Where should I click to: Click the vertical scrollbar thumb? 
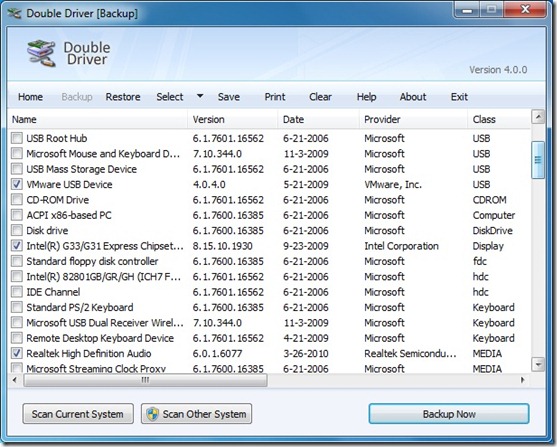click(x=539, y=160)
